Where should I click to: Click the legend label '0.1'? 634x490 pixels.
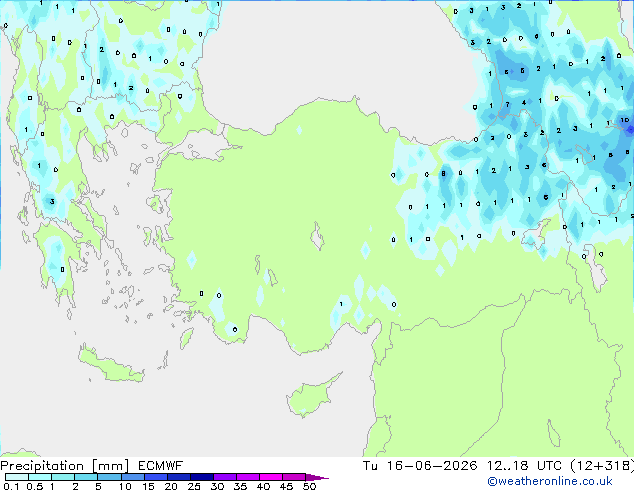pyautogui.click(x=11, y=486)
